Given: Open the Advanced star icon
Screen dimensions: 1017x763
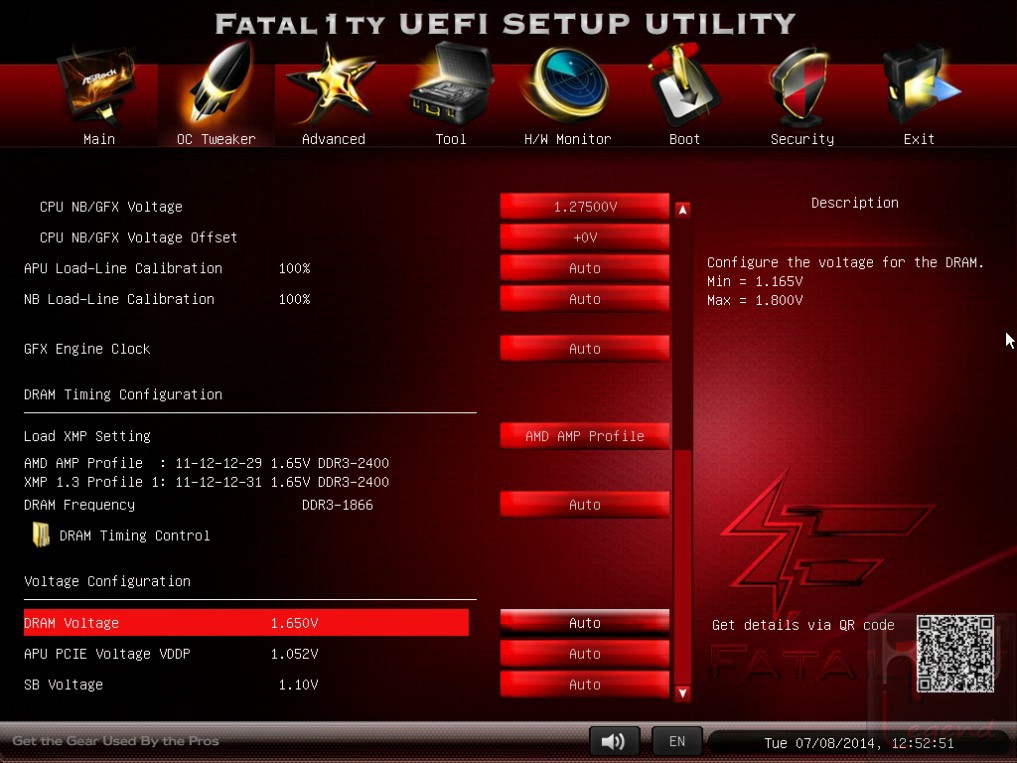Looking at the screenshot, I should pyautogui.click(x=331, y=84).
